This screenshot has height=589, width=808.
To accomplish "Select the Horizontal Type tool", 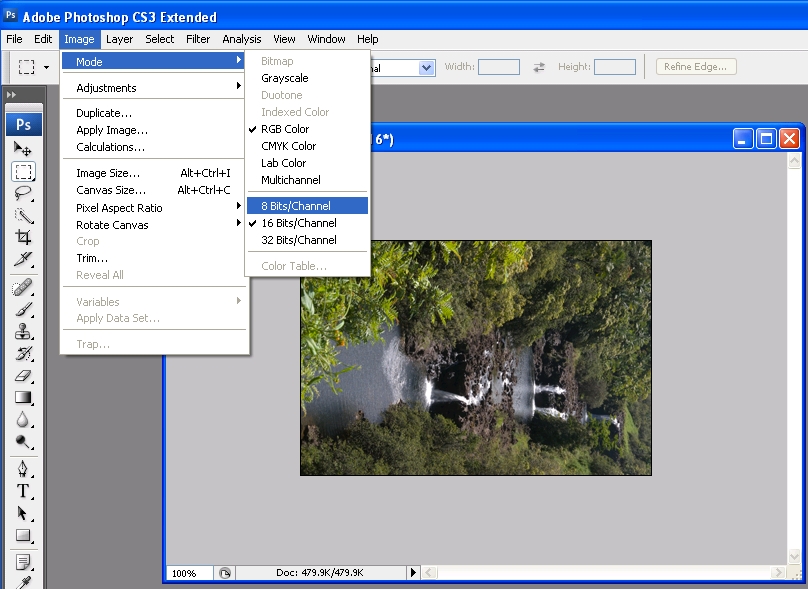I will [23, 491].
